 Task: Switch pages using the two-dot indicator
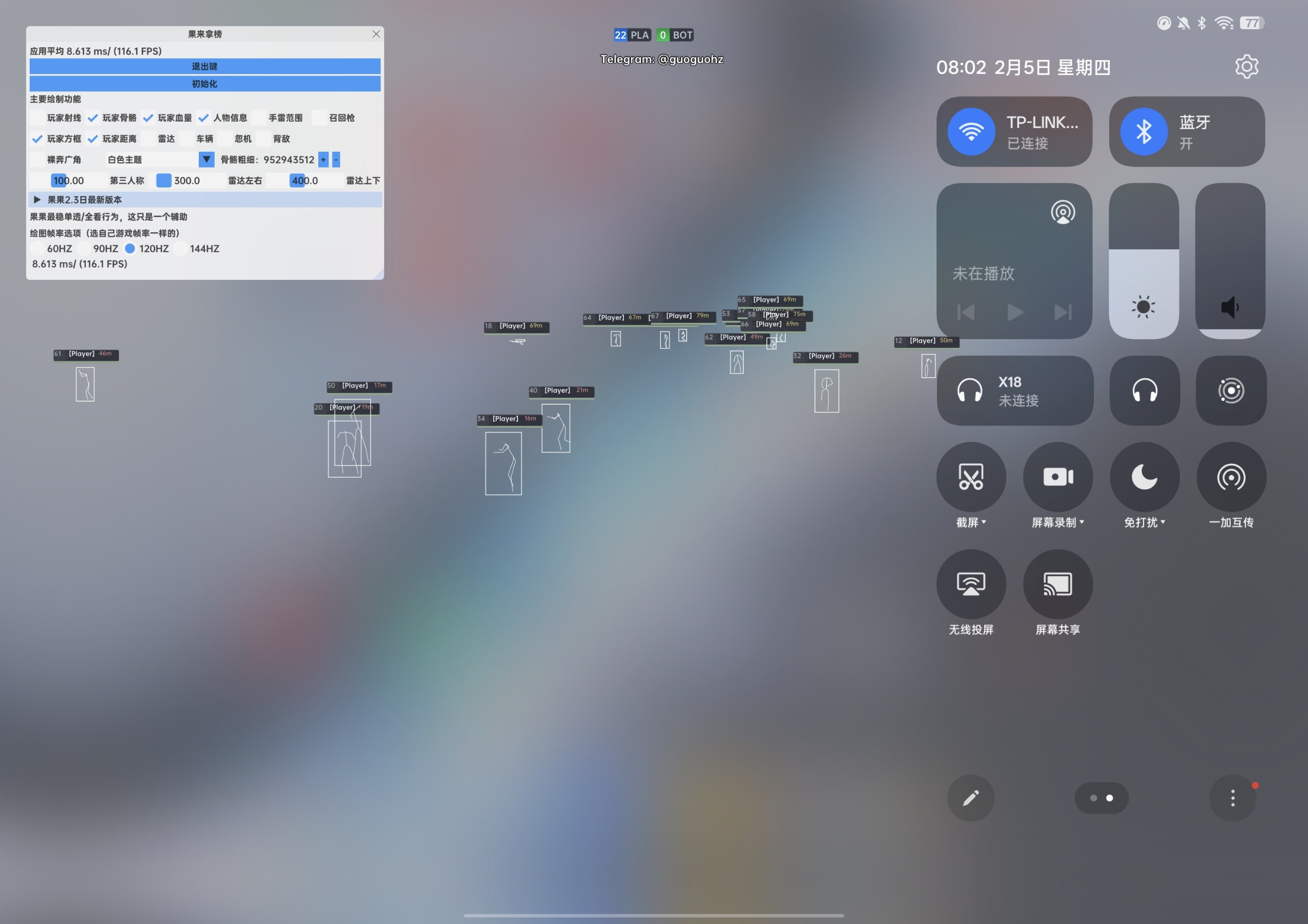1101,797
